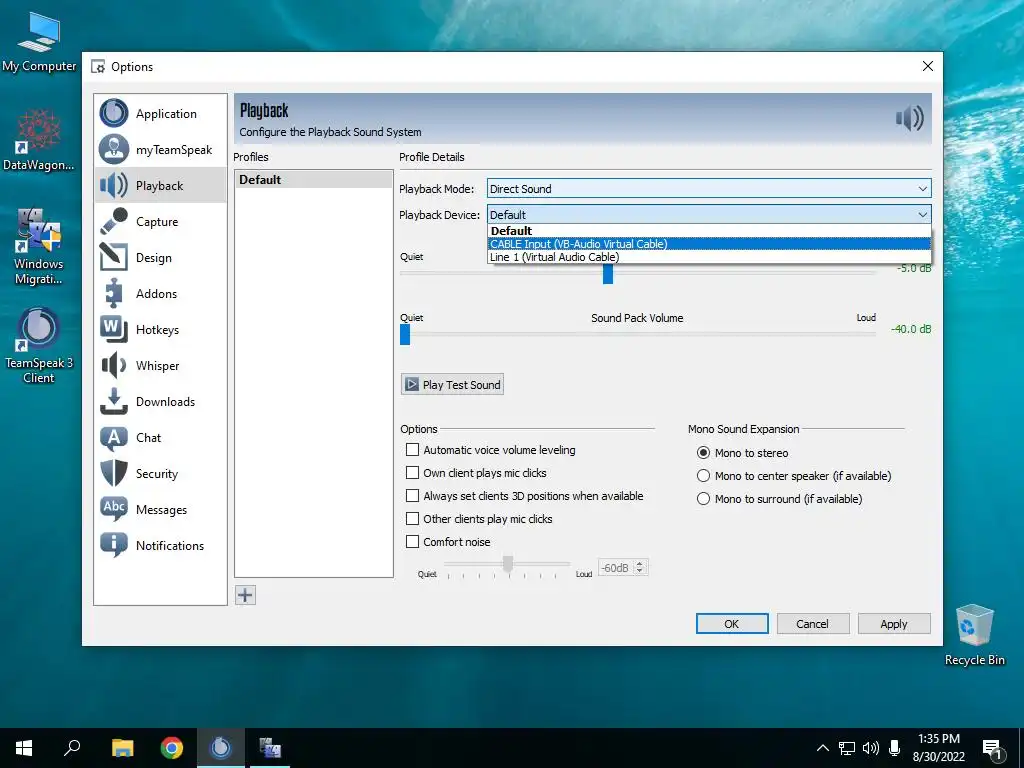The image size is (1024, 768).
Task: Click the Play Test Sound button
Action: coord(453,385)
